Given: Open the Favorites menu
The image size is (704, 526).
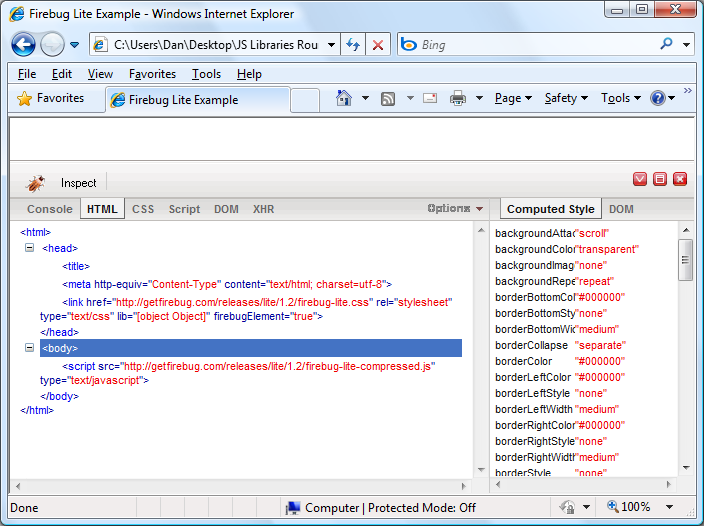Looking at the screenshot, I should click(152, 74).
